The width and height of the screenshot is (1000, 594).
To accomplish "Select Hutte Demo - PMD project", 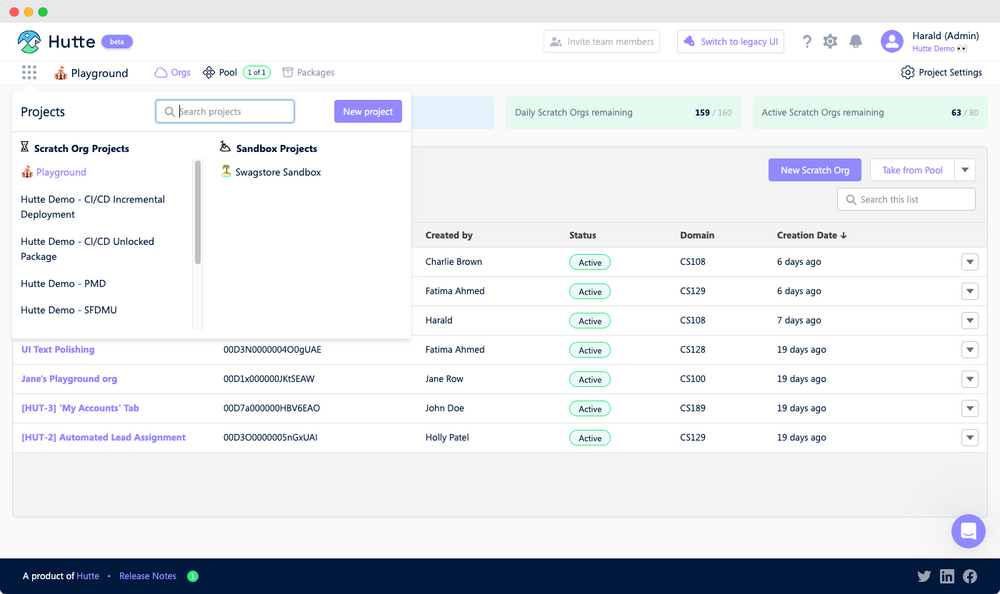I will 63,283.
